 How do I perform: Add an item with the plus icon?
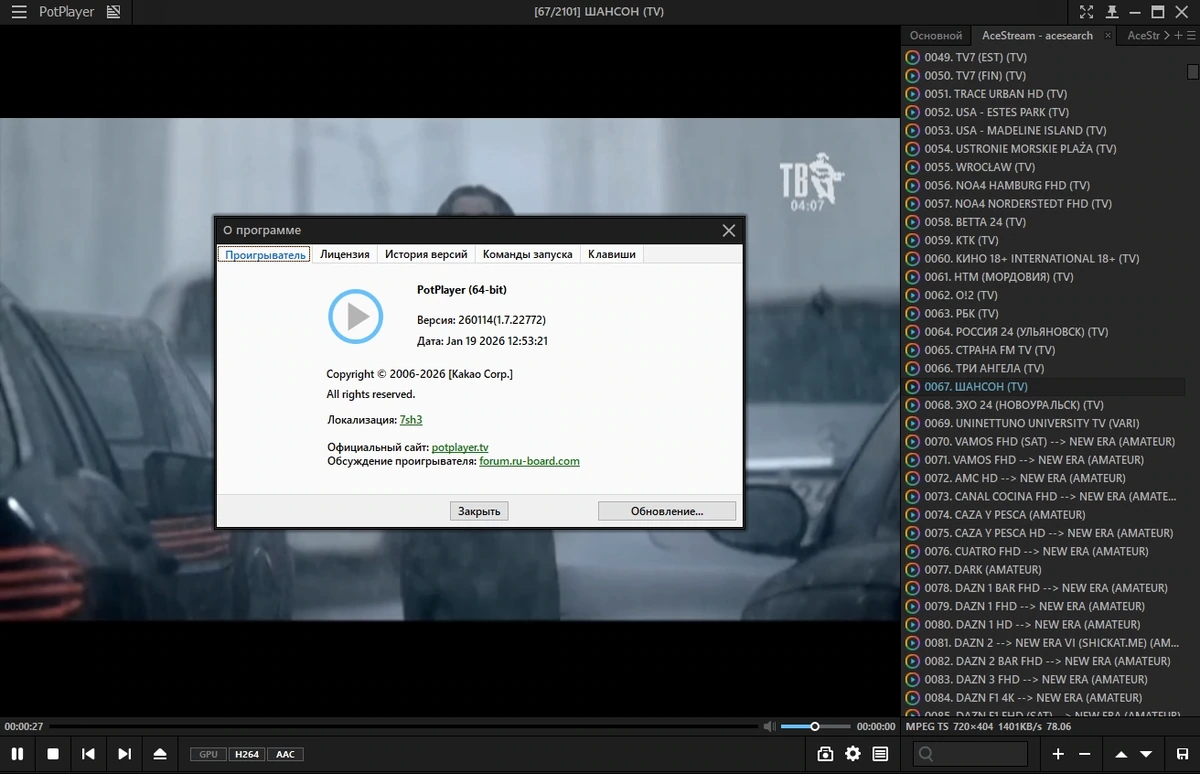tap(1058, 754)
